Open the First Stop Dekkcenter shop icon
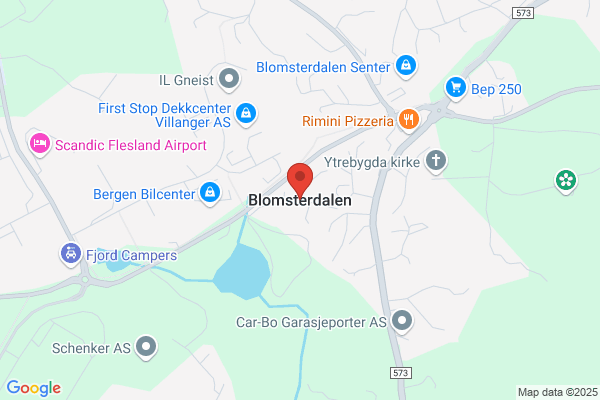Screen dimensions: 600x400 [x=246, y=114]
